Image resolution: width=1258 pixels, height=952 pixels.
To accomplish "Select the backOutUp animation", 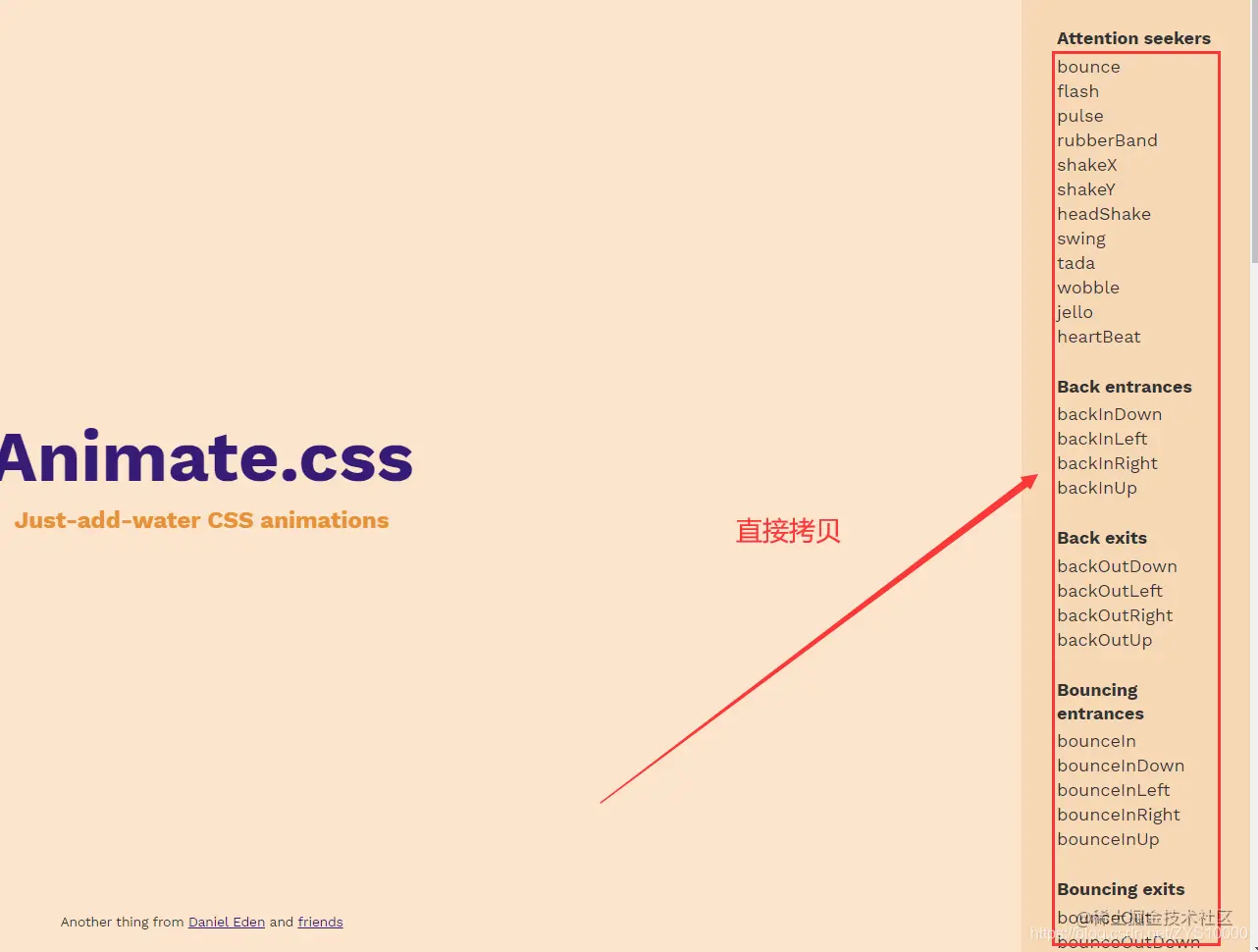I will coord(1105,640).
